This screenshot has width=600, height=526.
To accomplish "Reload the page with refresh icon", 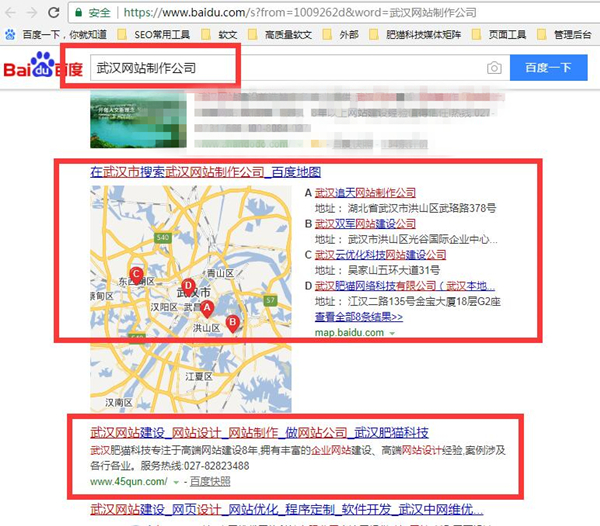I will (54, 13).
